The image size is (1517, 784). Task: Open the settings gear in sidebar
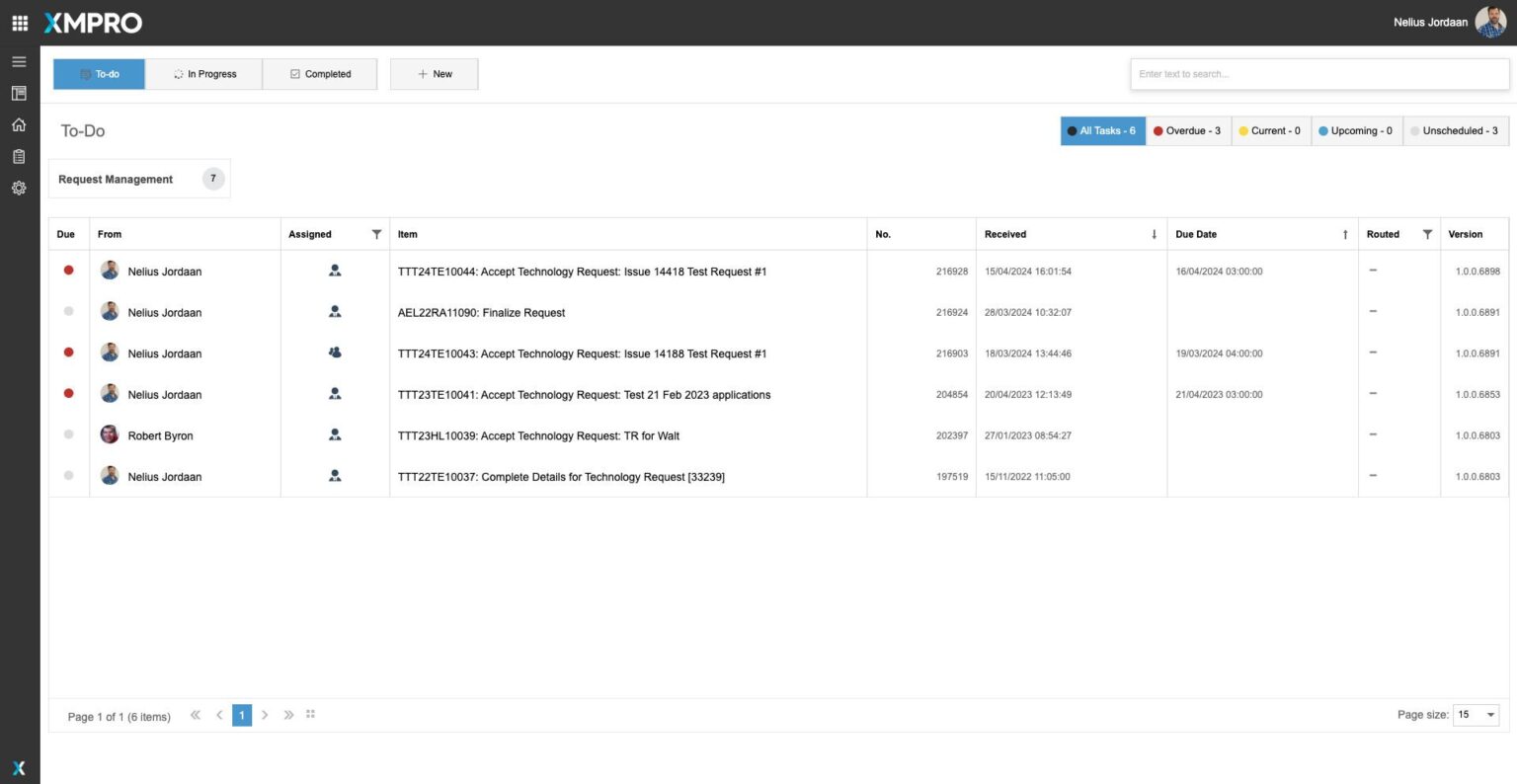(19, 188)
